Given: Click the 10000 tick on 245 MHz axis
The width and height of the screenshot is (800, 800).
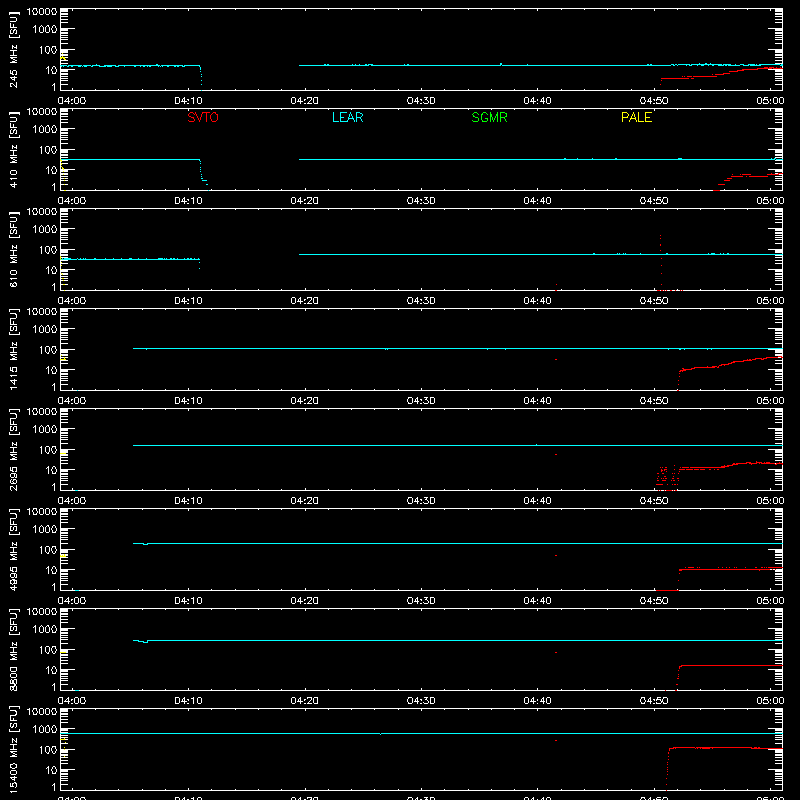Looking at the screenshot, I should (x=42, y=12).
